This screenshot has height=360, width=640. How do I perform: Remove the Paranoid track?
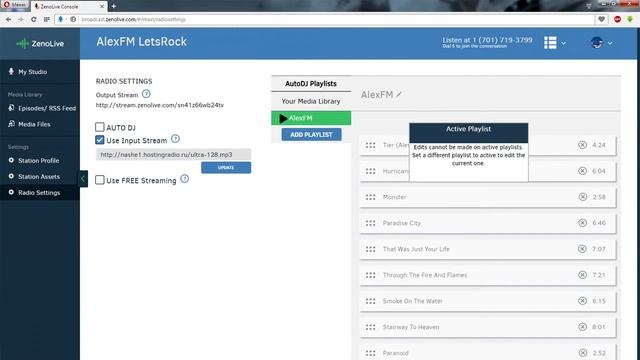582,353
